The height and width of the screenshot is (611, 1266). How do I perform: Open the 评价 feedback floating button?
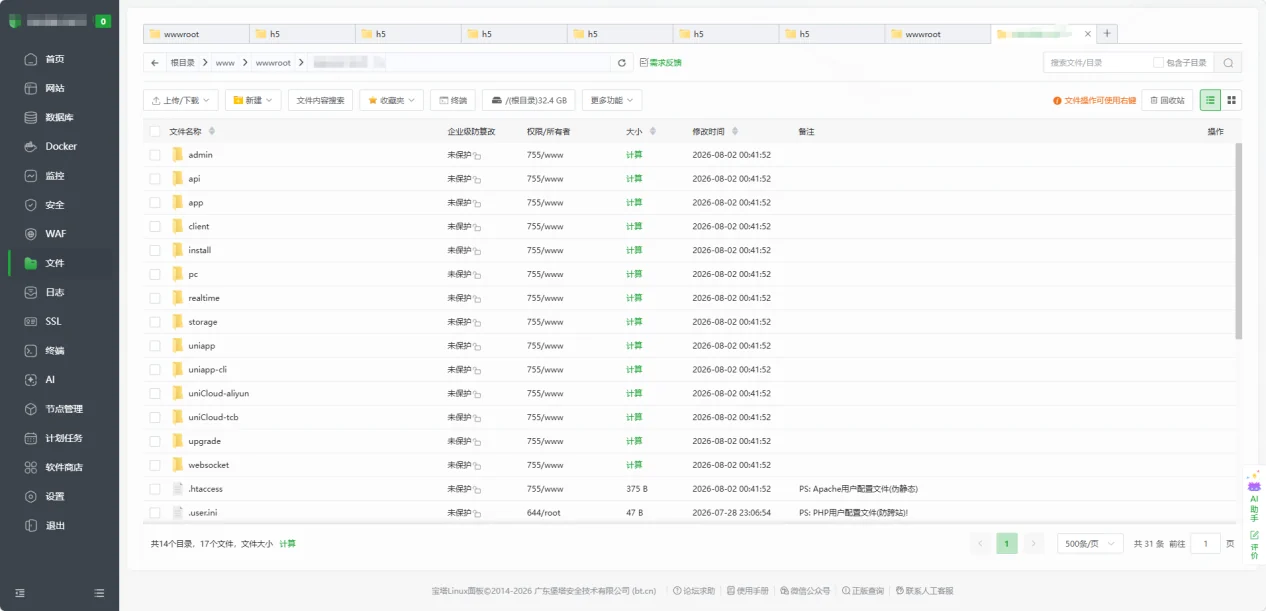point(1254,545)
